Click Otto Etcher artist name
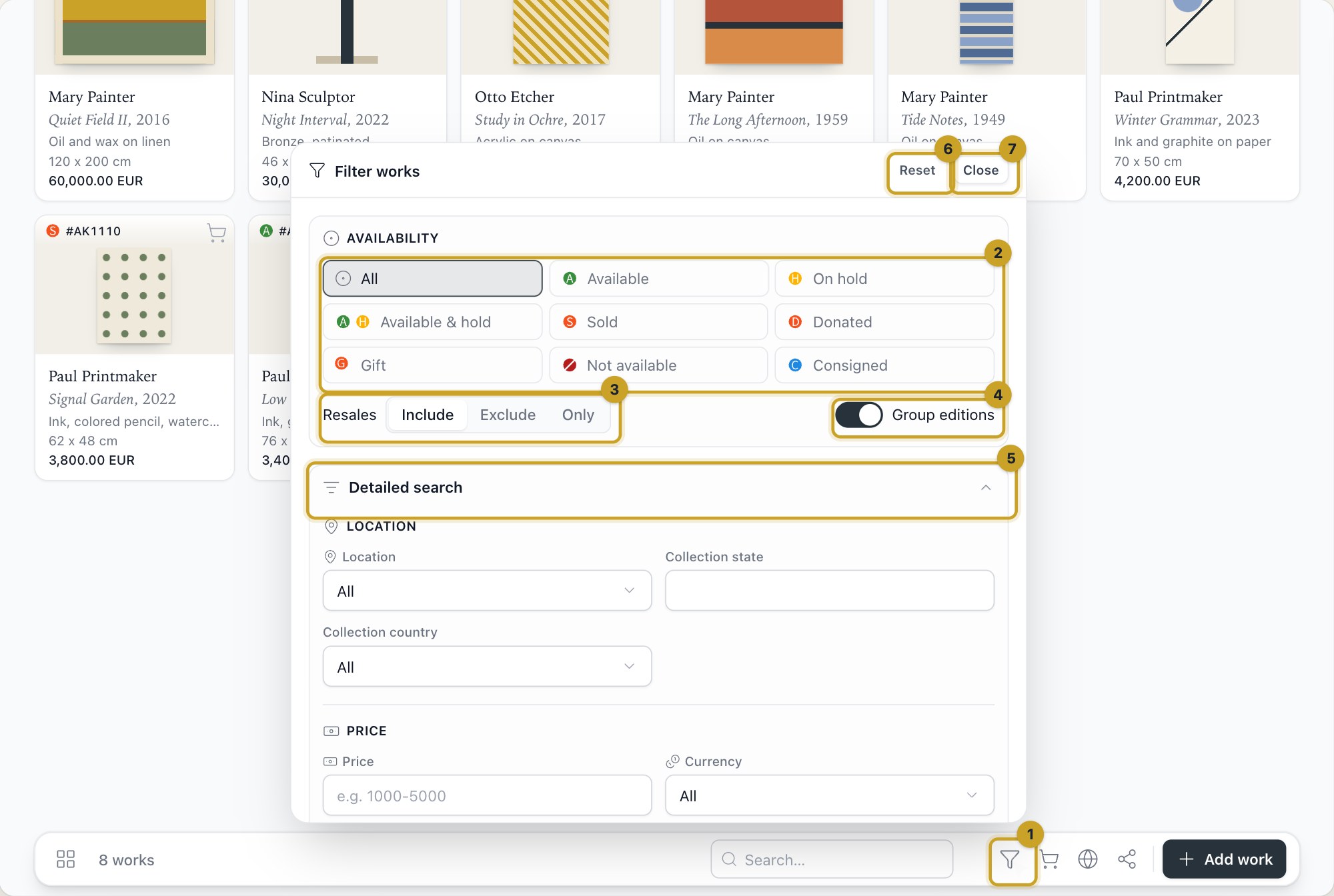Screen dimensions: 1334x896 [514, 97]
